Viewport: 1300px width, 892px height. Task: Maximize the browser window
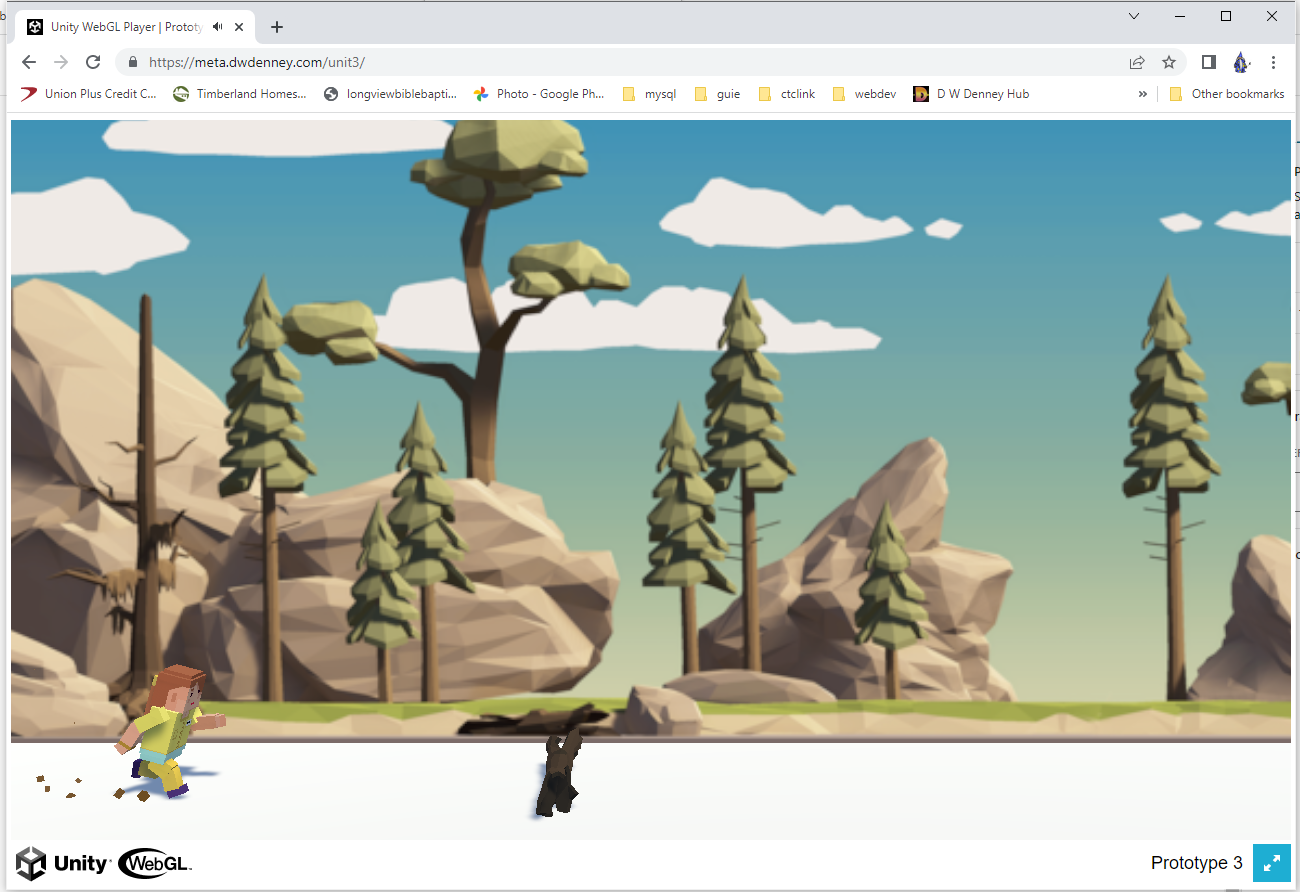coord(1226,16)
